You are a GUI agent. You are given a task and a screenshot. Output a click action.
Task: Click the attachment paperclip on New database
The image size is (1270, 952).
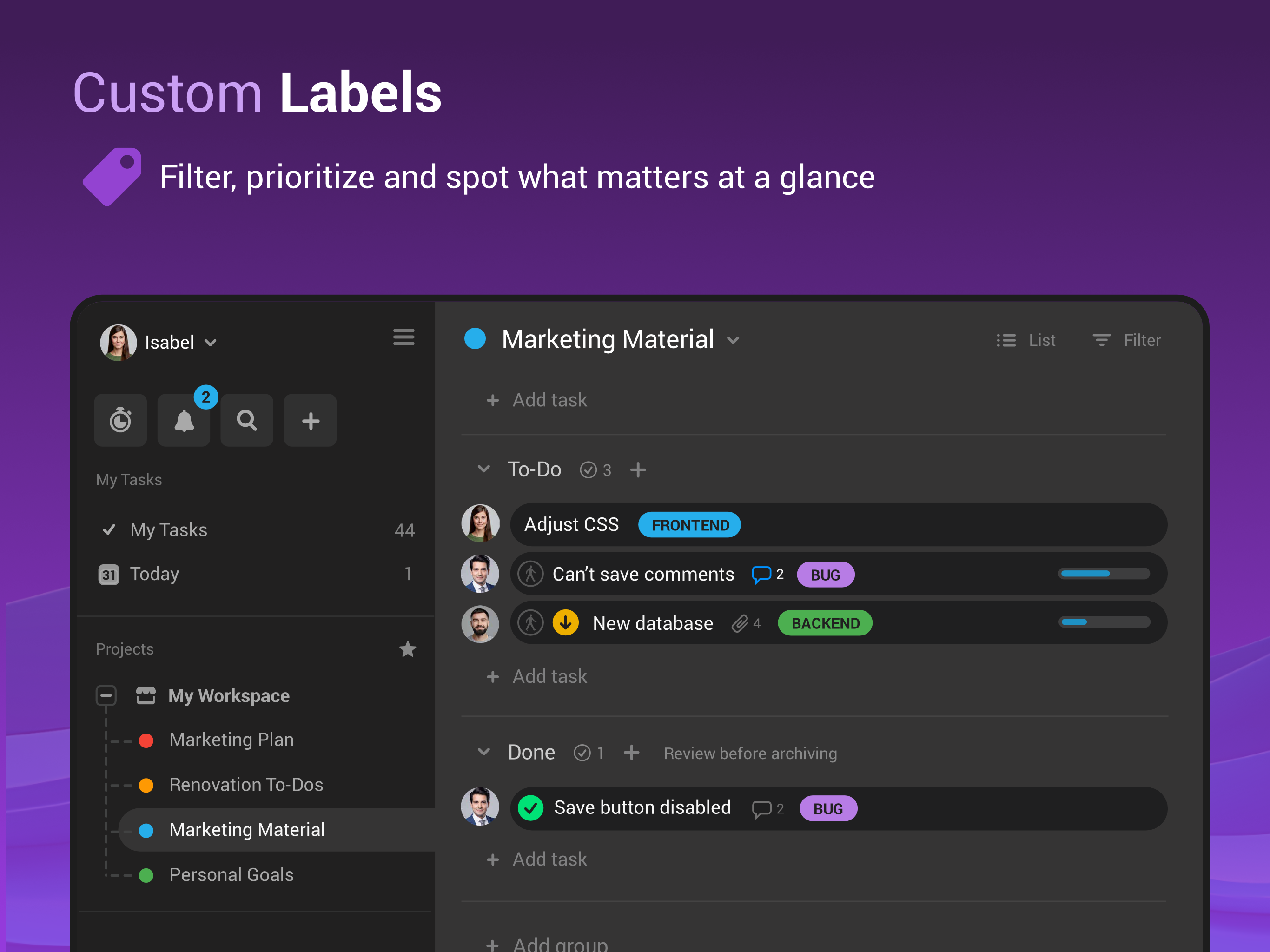[740, 623]
